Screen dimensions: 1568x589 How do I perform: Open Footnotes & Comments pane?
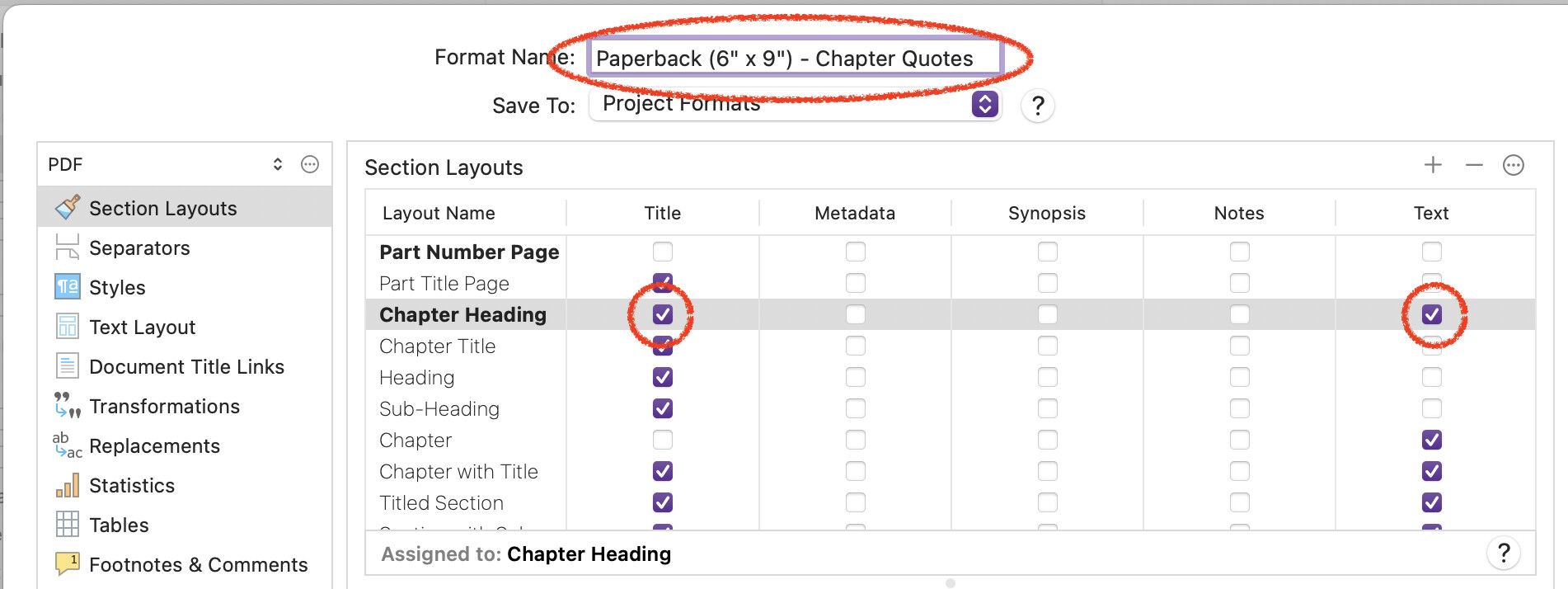tap(198, 564)
